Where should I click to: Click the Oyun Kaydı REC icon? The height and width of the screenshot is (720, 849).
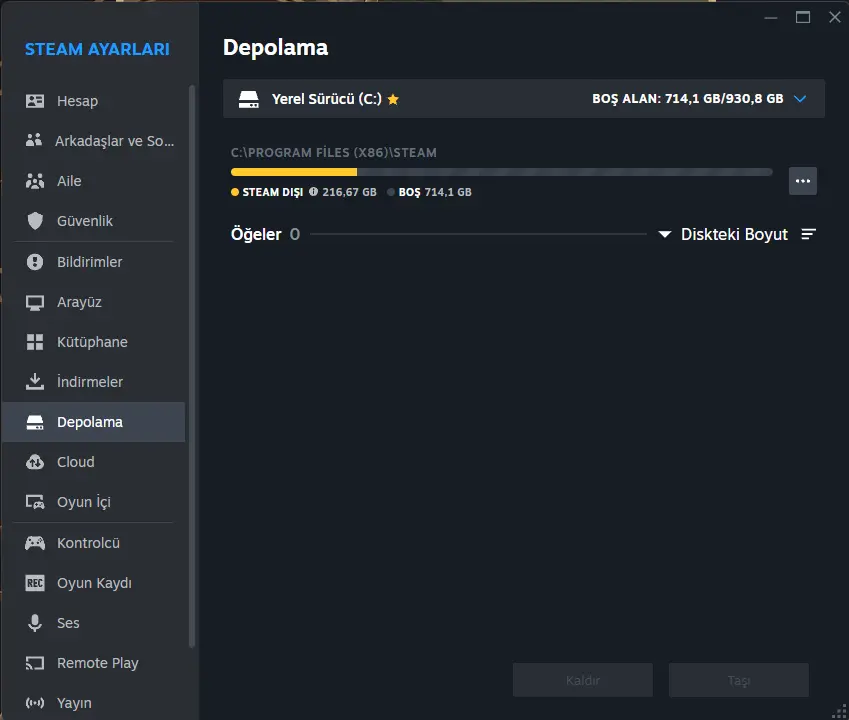pyautogui.click(x=35, y=583)
